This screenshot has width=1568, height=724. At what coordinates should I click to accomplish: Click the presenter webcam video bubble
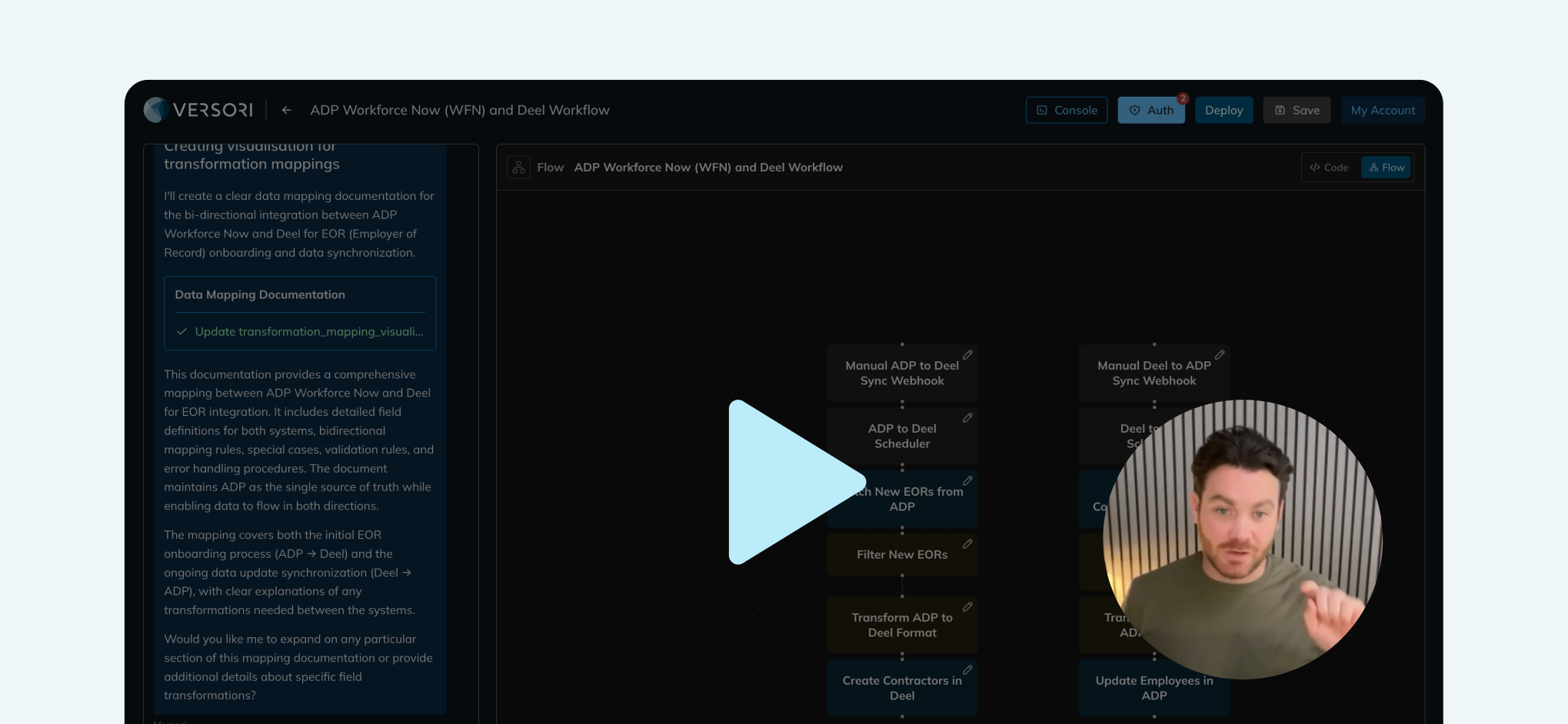[x=1243, y=540]
